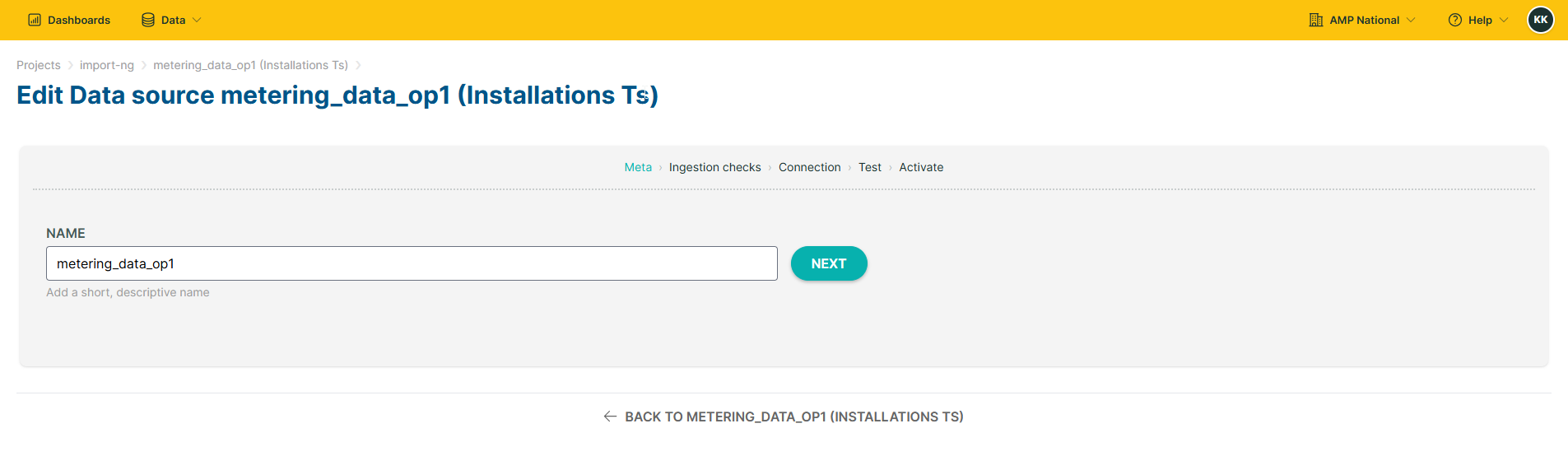Go to the Connection step

point(810,167)
